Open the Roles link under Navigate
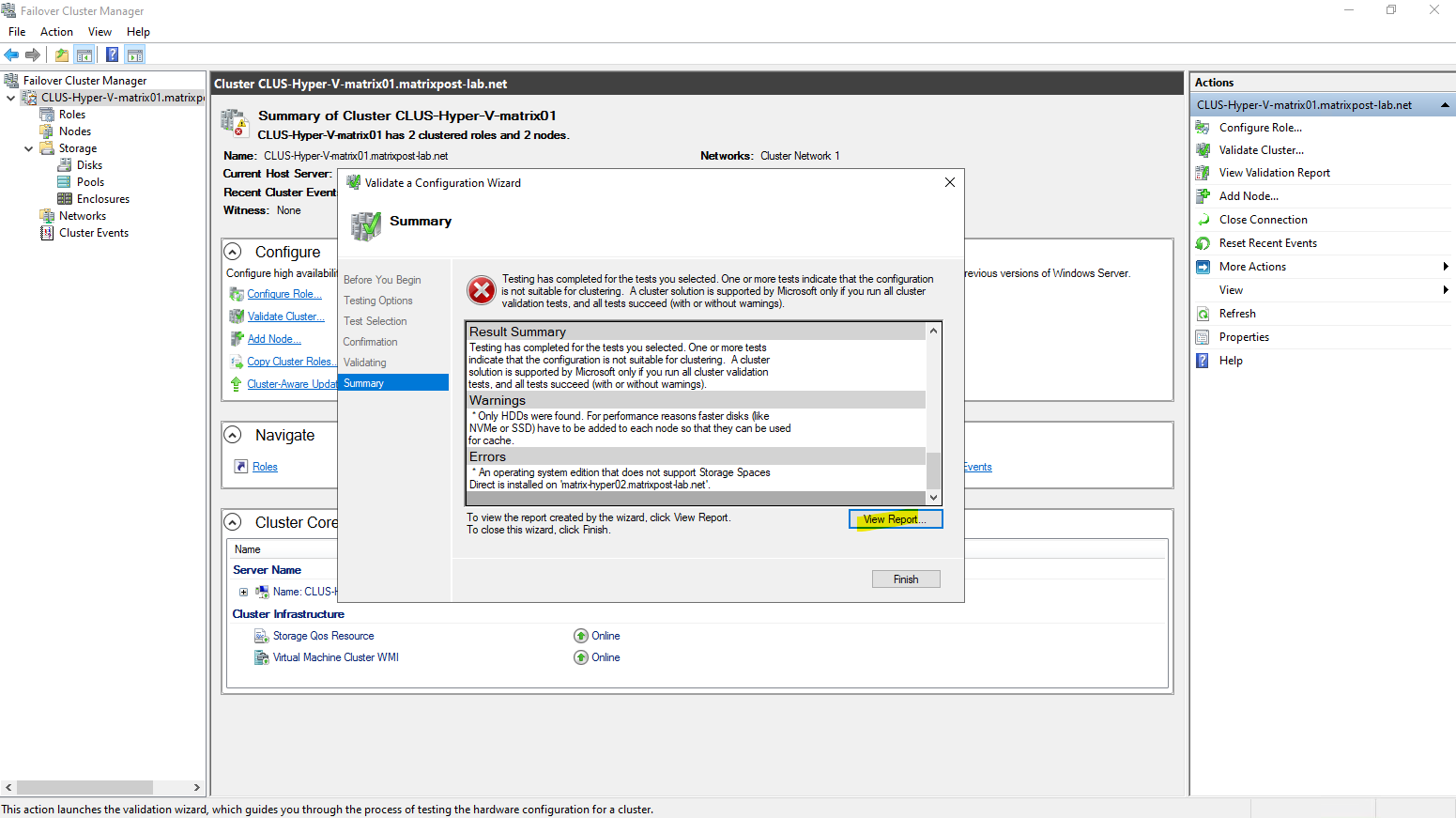1456x818 pixels. point(265,467)
